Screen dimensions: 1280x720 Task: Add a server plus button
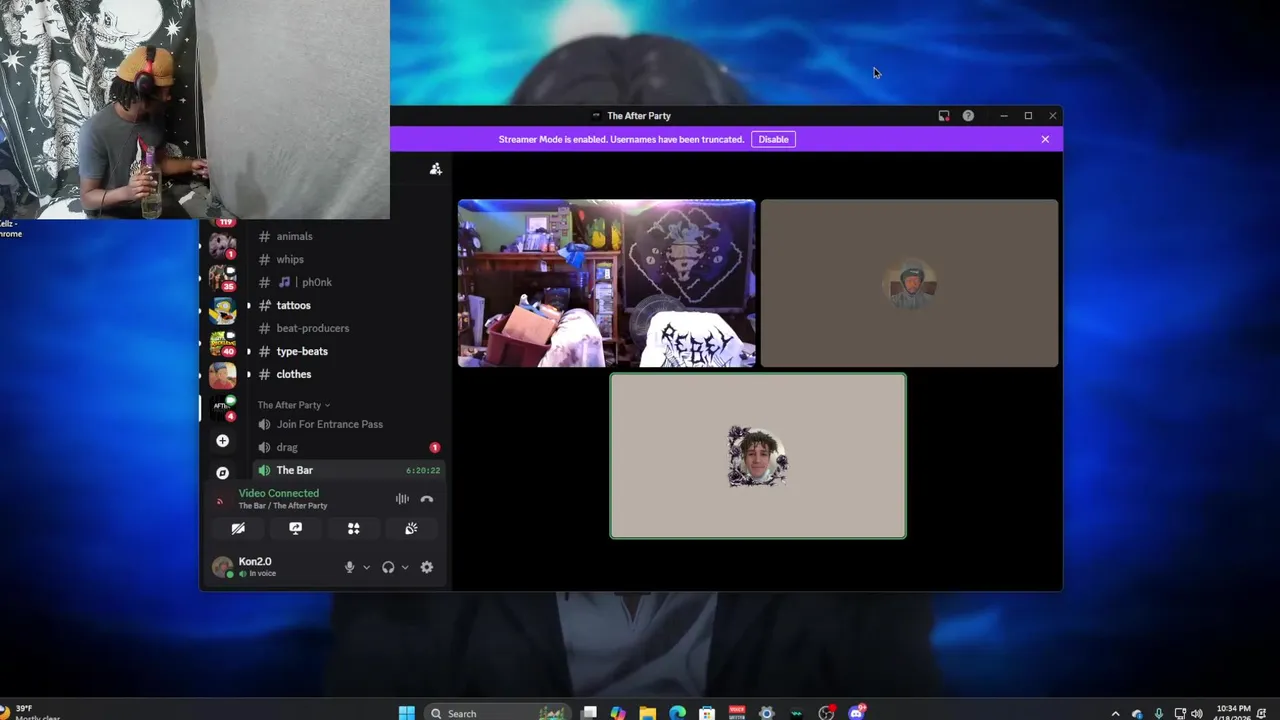(222, 441)
